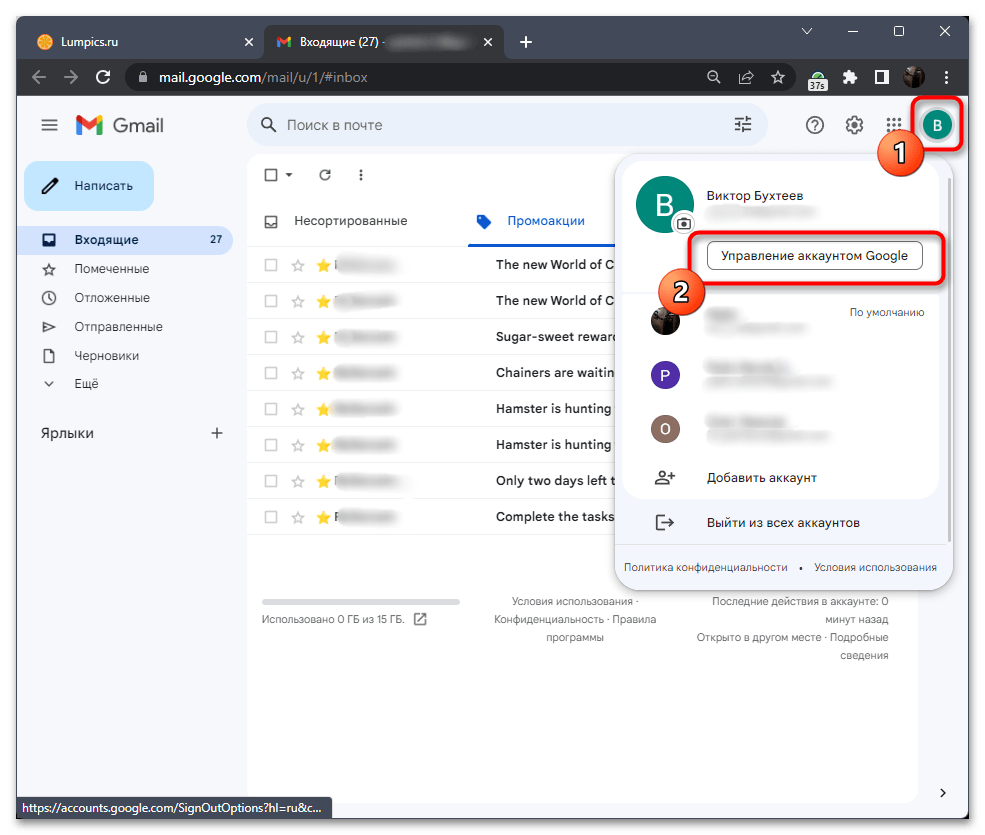The image size is (985, 835).
Task: Open storage management external link icon
Action: pos(420,619)
